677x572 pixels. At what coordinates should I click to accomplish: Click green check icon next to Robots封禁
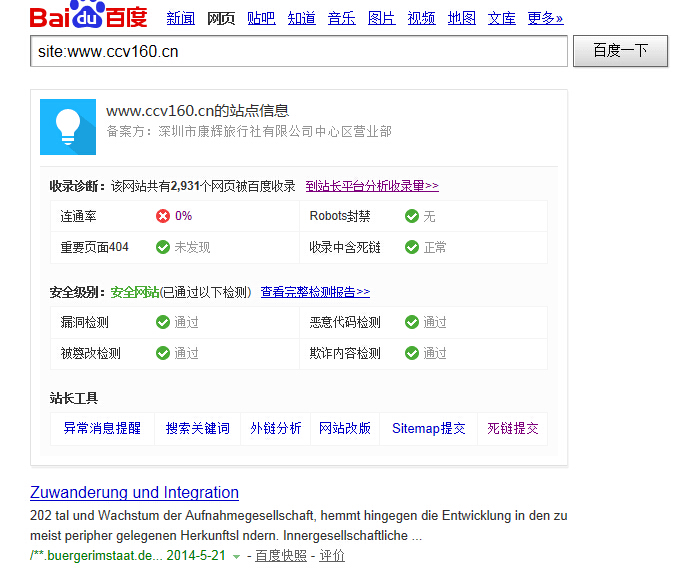coord(412,216)
